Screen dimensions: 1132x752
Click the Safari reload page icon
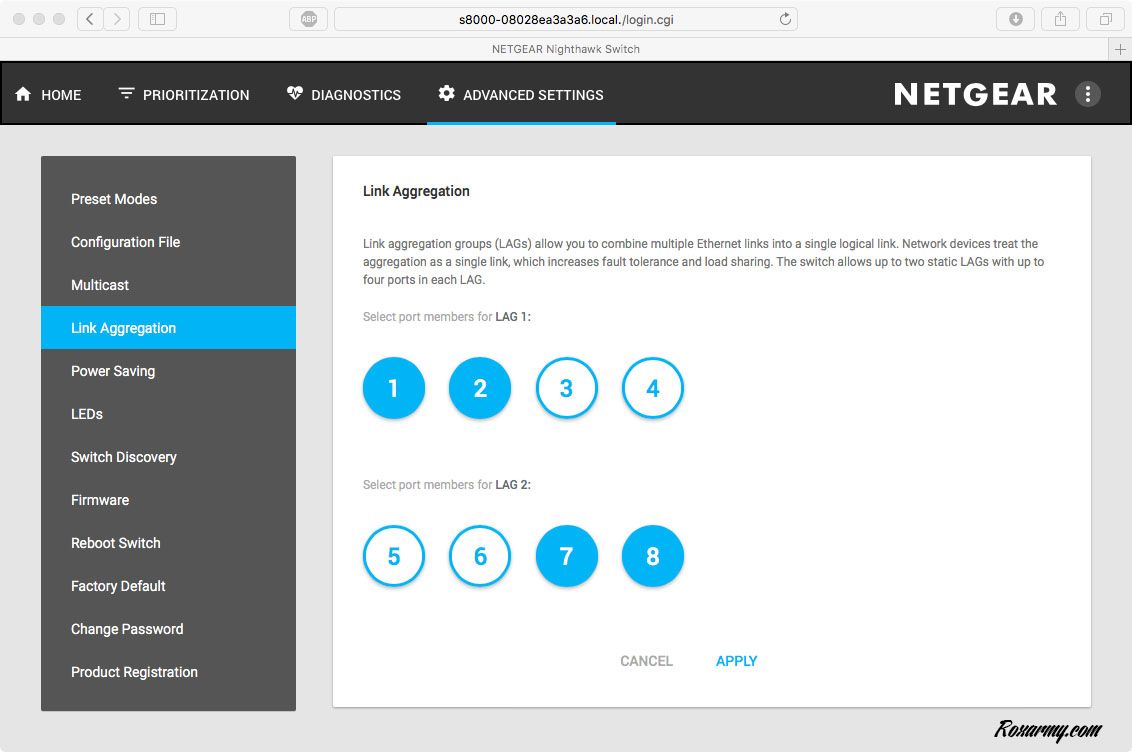tap(785, 19)
